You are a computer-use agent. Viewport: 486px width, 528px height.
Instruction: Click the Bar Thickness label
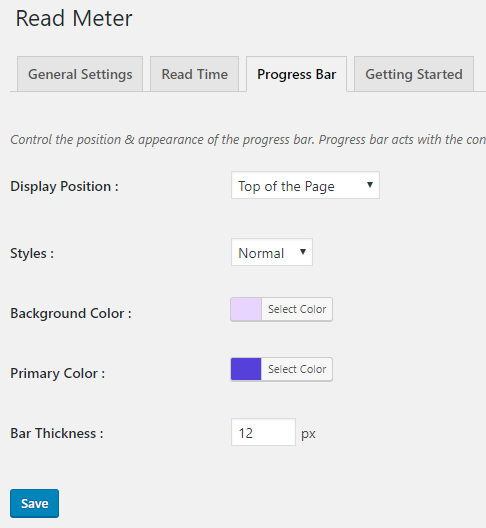pos(57,433)
